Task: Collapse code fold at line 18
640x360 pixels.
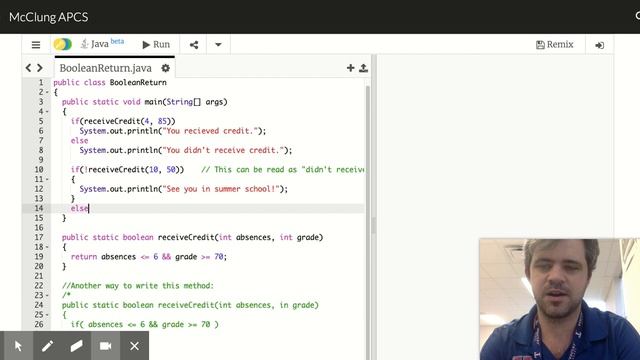Action: (47, 247)
